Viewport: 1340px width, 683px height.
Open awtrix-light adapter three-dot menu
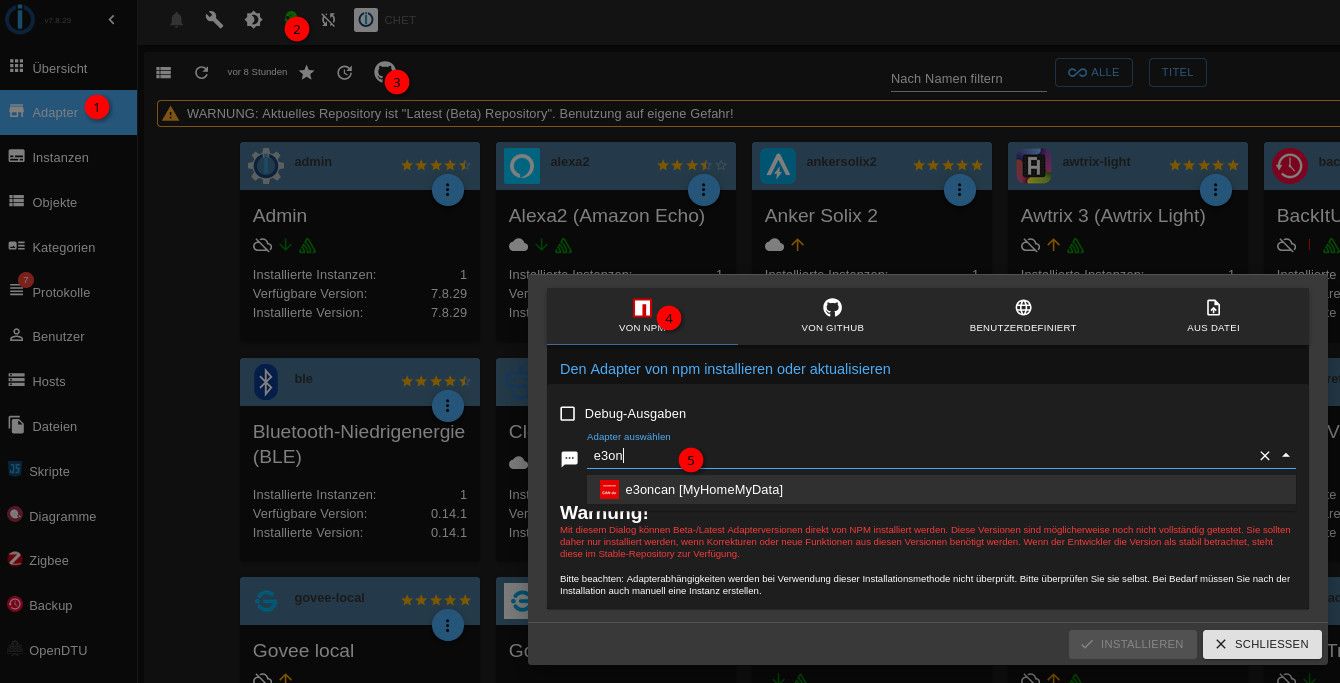(1216, 189)
